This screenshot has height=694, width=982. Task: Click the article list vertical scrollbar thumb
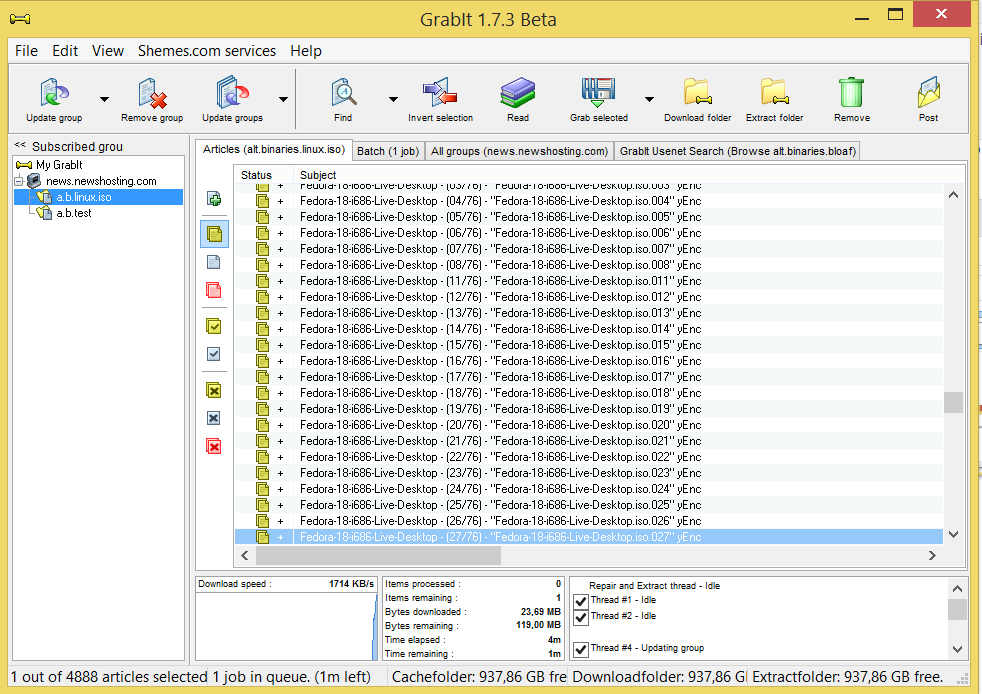(953, 402)
